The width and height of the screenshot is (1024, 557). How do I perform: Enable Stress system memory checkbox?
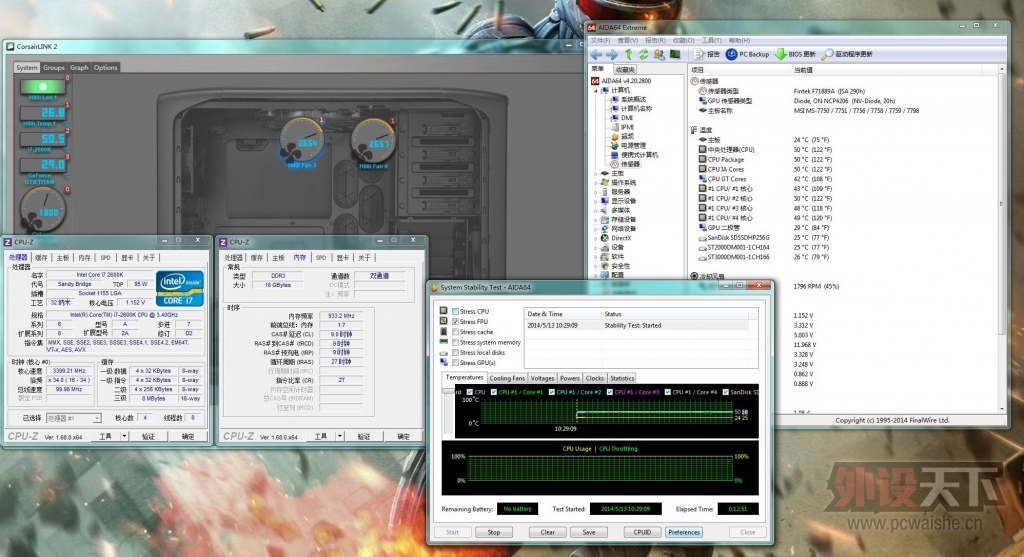click(455, 342)
